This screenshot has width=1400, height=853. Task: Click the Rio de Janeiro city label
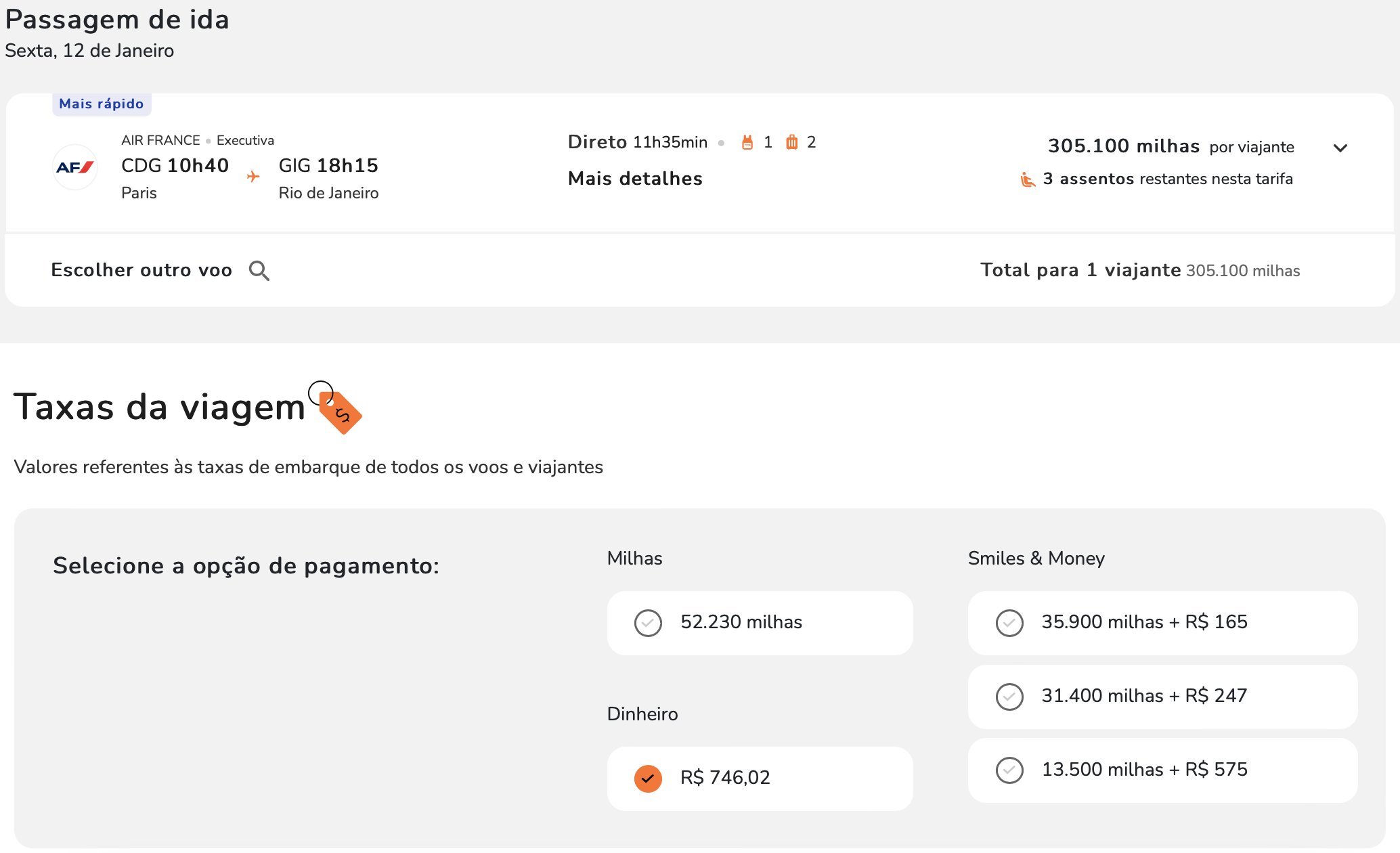328,193
